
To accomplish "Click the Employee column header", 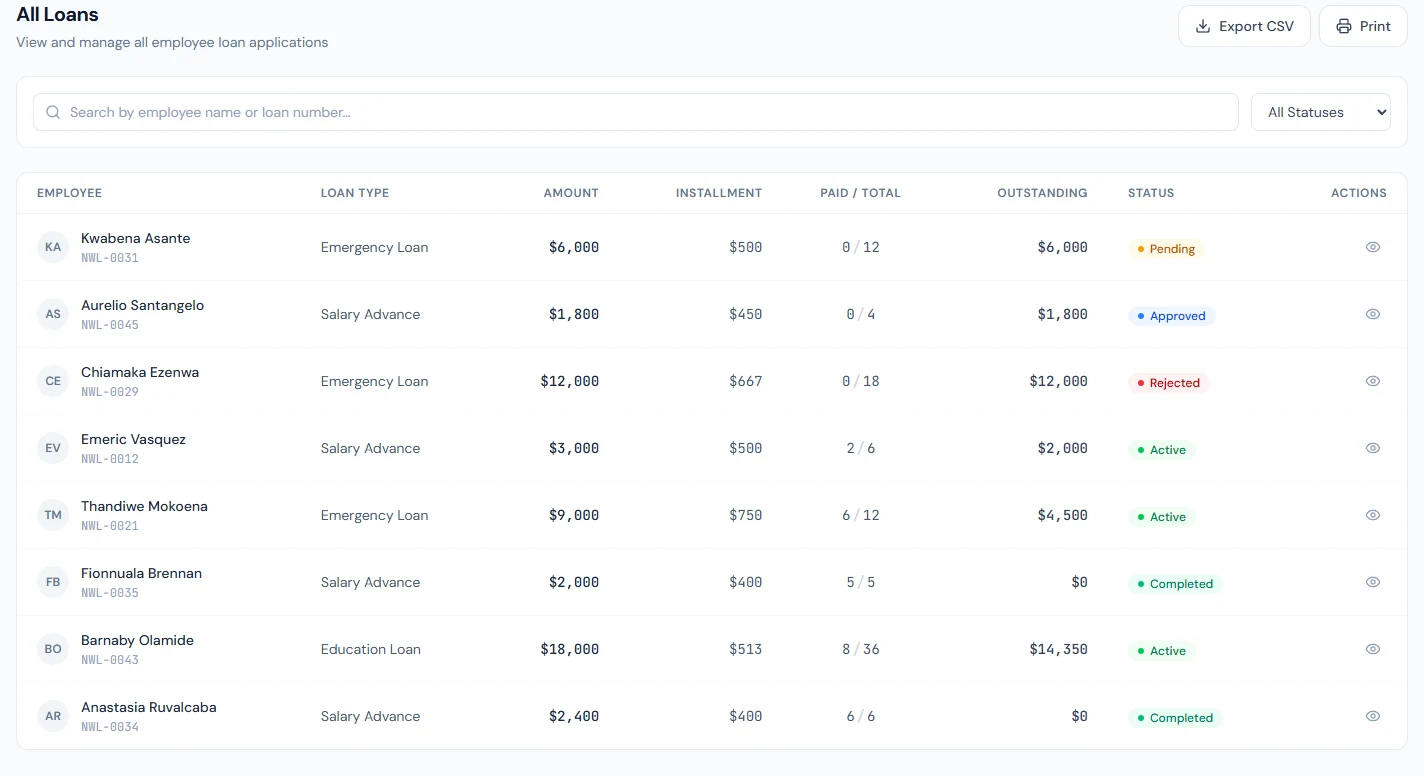I will pyautogui.click(x=69, y=193).
